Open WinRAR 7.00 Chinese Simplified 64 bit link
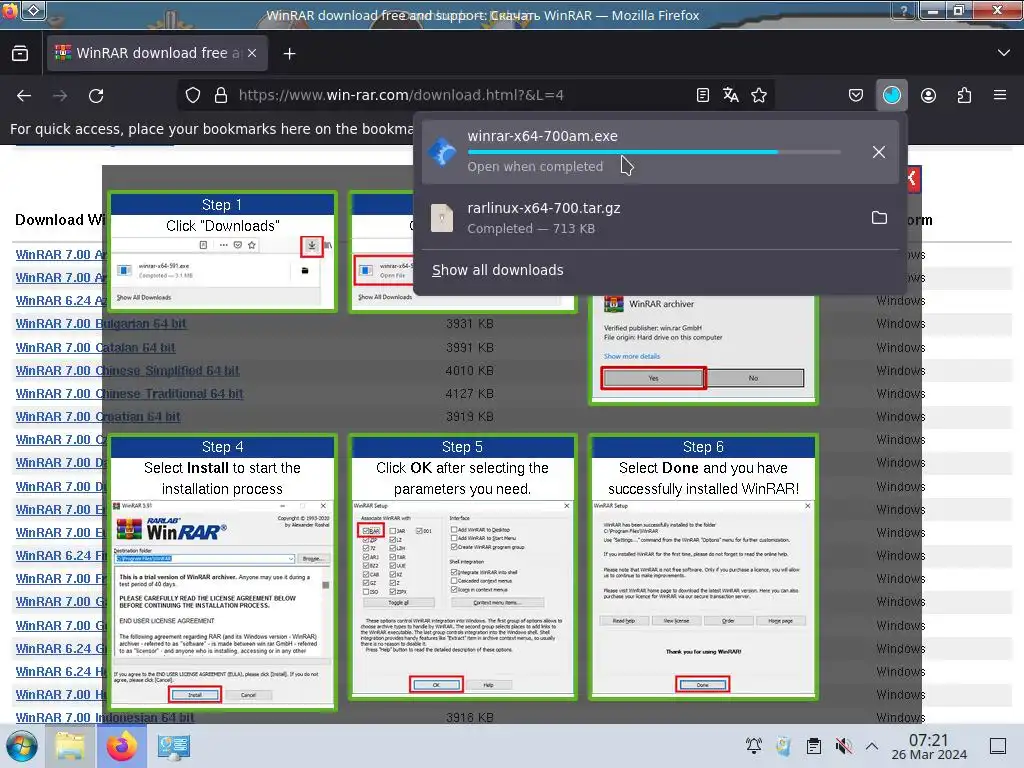The width and height of the screenshot is (1024, 768). click(x=127, y=370)
